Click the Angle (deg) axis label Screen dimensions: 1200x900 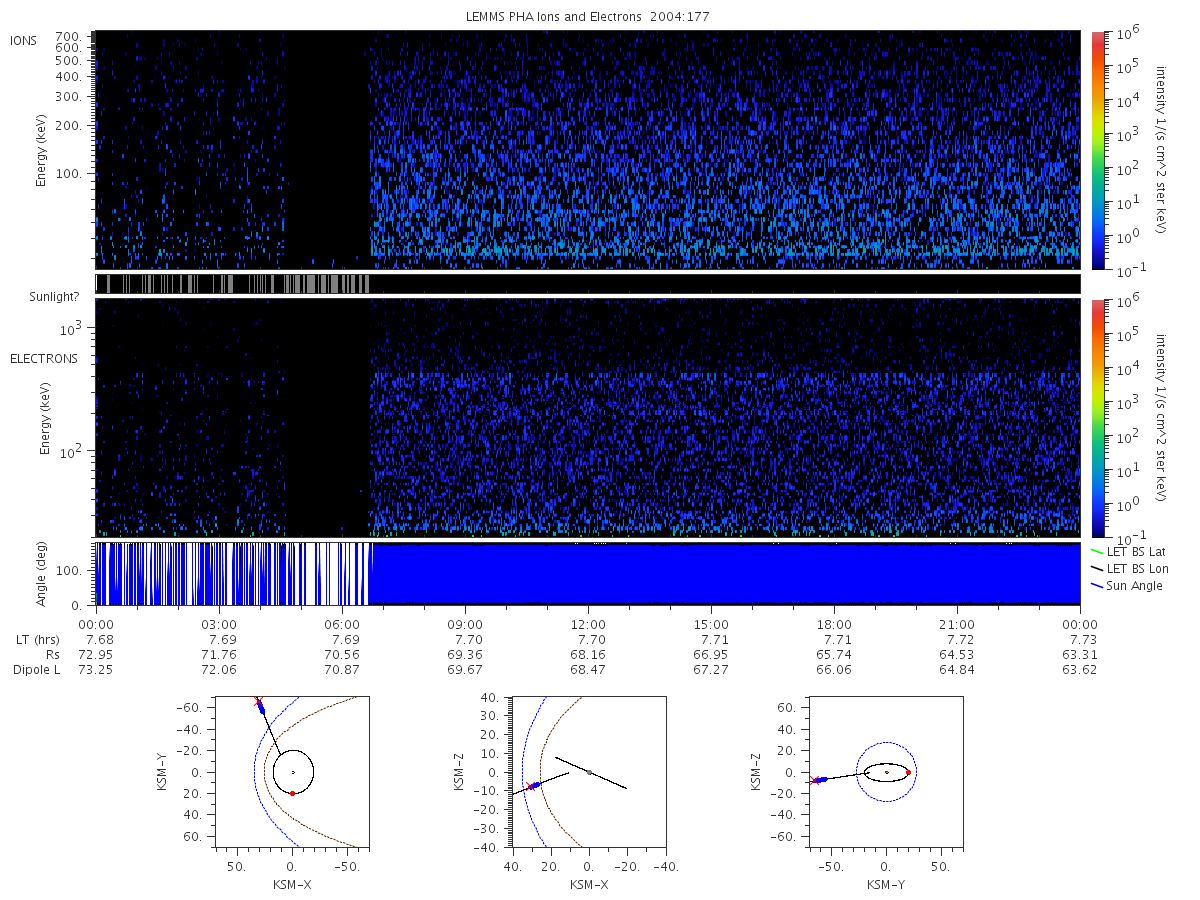[x=45, y=573]
